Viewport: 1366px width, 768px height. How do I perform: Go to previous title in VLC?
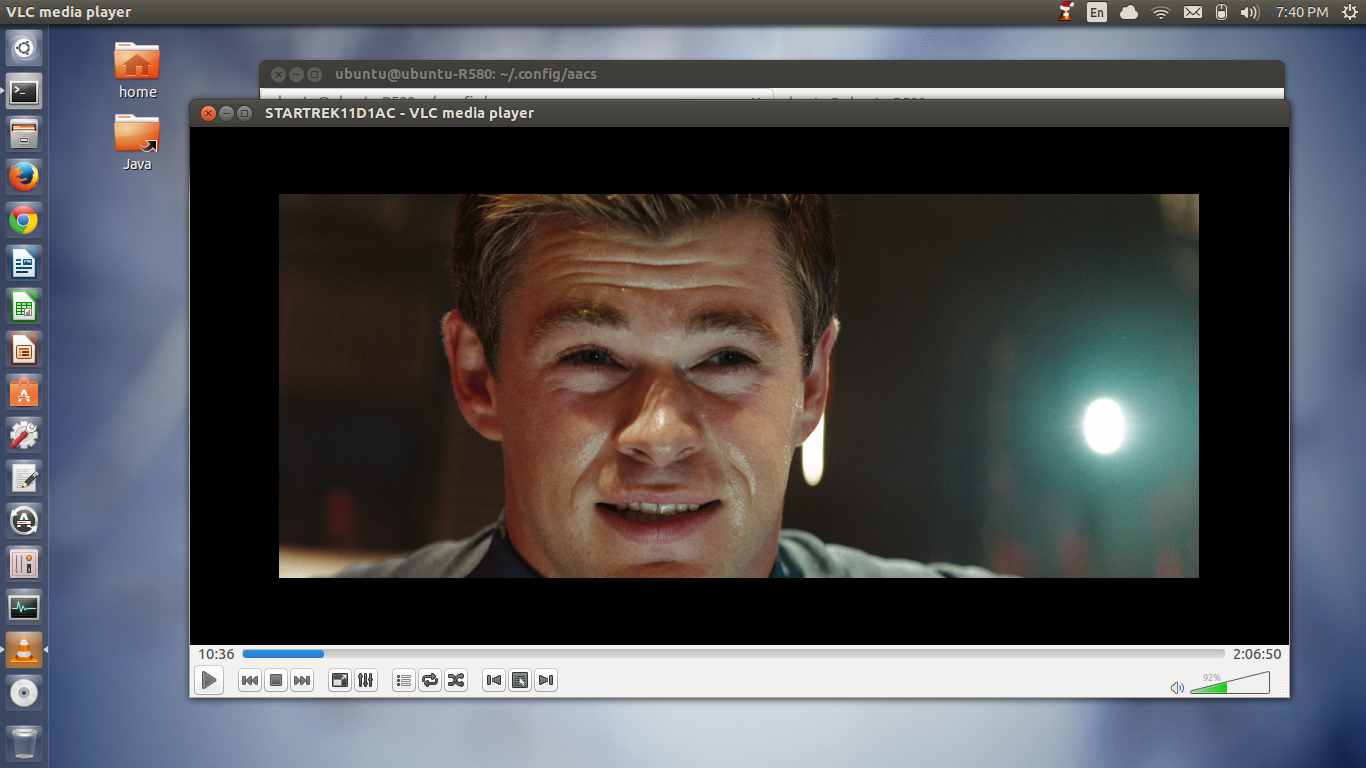[494, 681]
